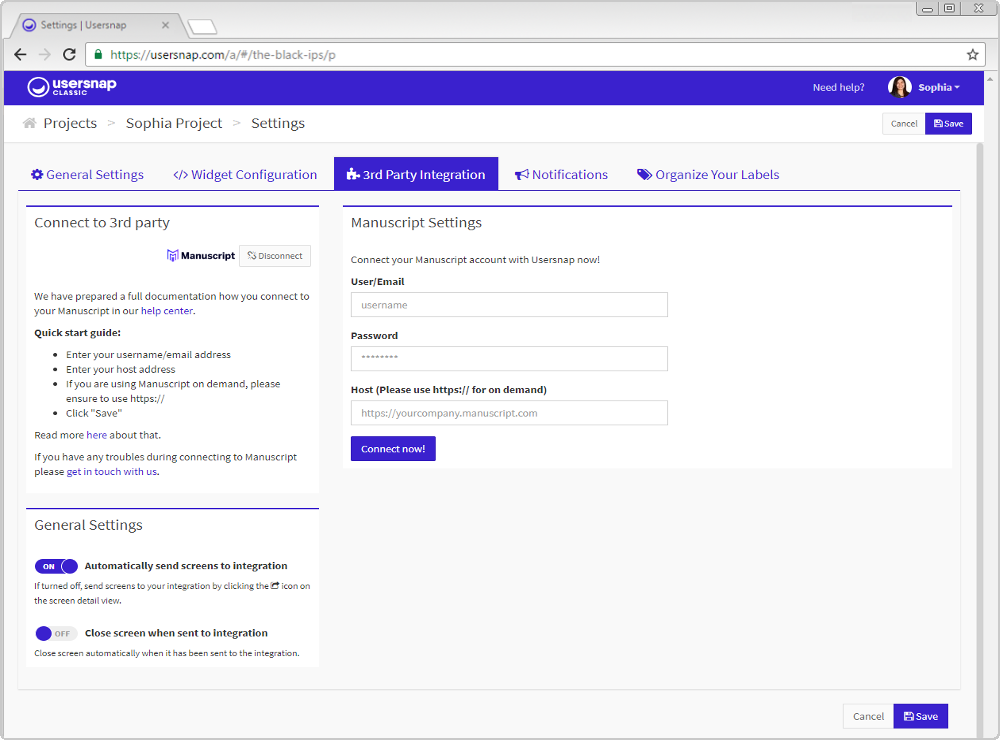
Task: Select the 3rd Party Integration tab
Action: coord(416,174)
